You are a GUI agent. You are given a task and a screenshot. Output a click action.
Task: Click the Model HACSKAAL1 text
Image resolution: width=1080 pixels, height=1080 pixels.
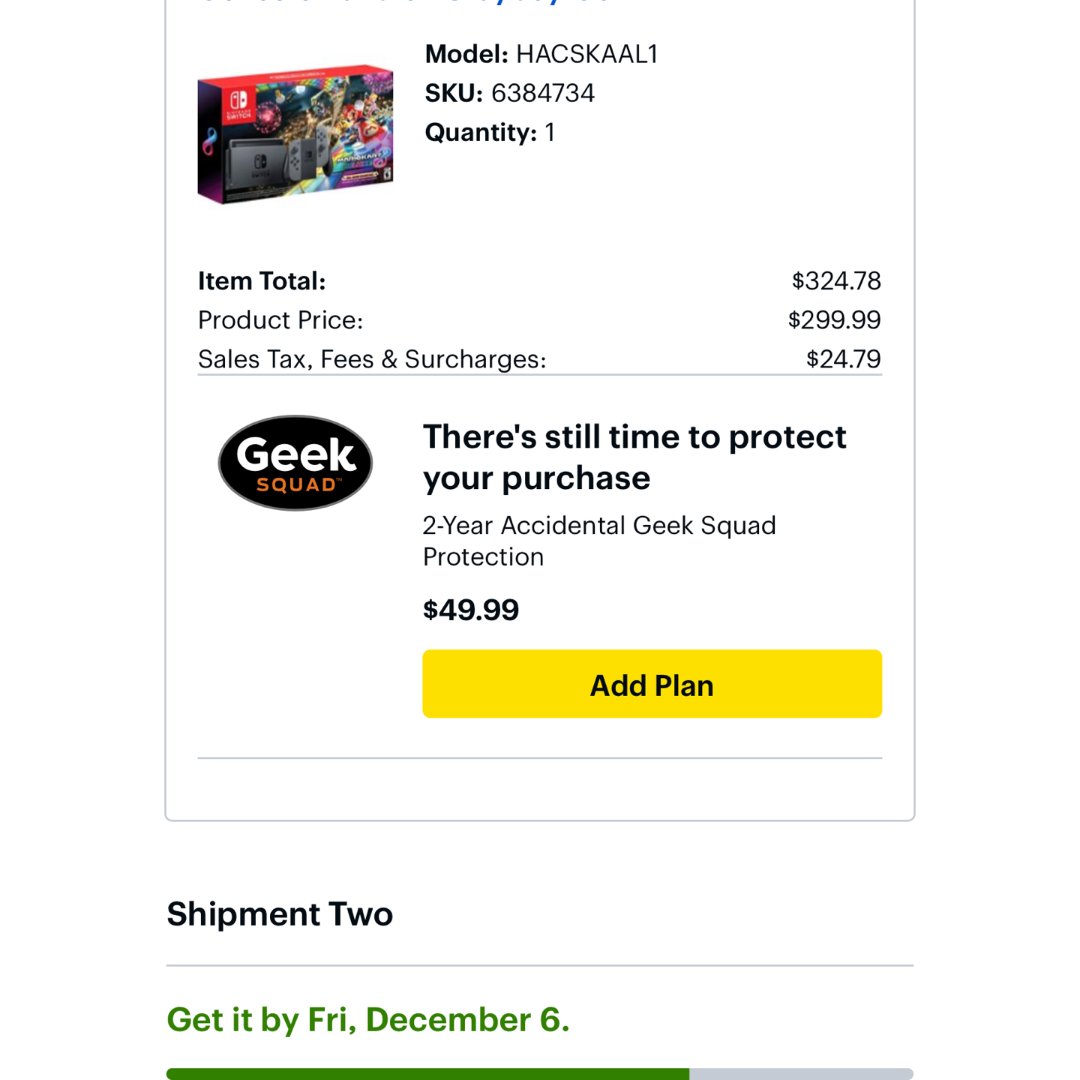pos(541,54)
